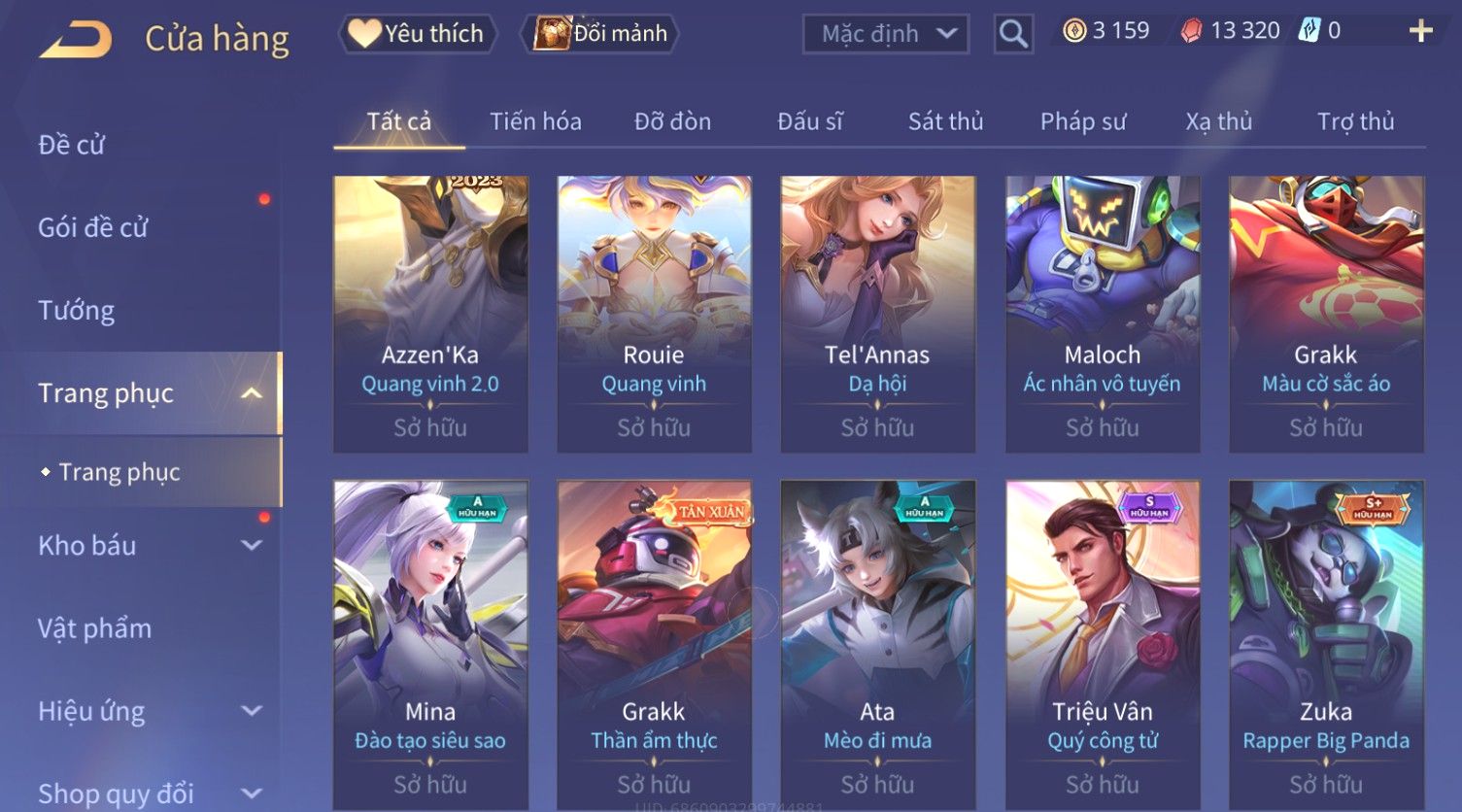Tap the gold coin balance icon

(1074, 31)
